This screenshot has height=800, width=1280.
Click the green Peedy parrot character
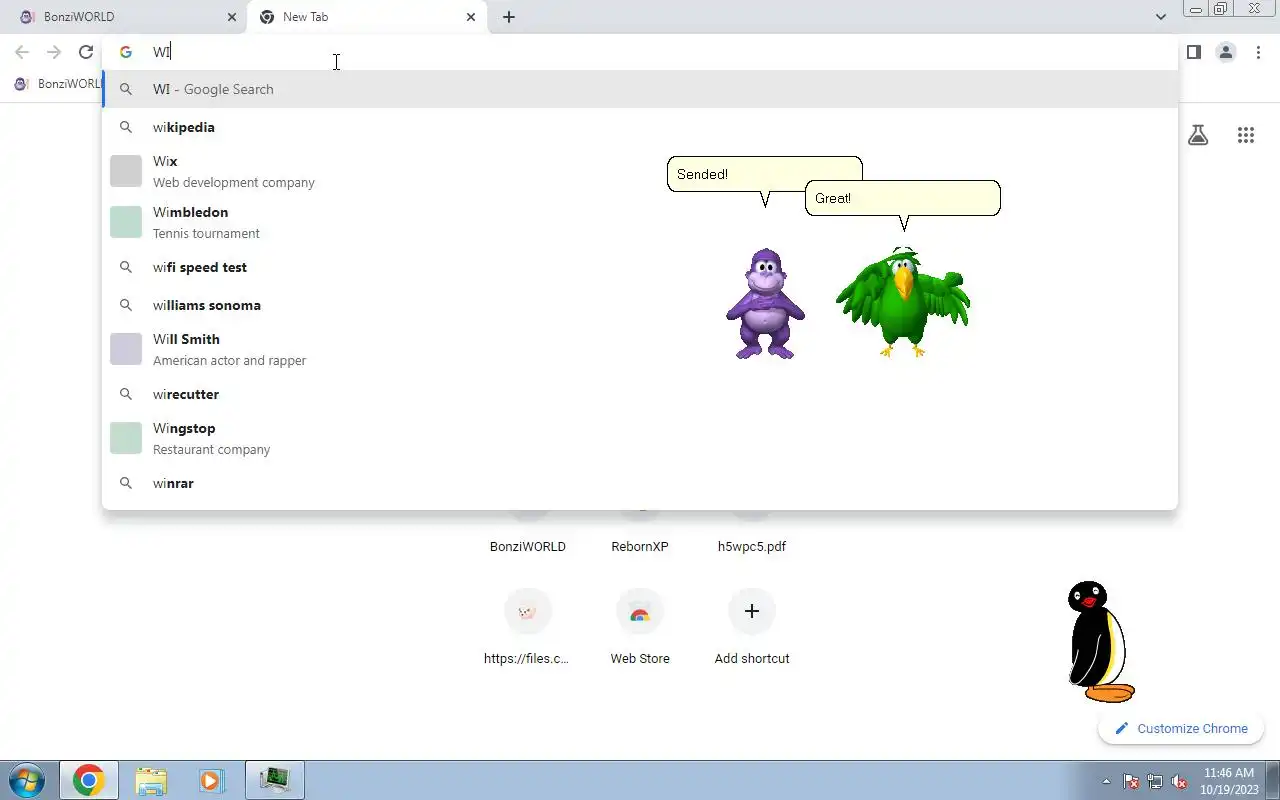pyautogui.click(x=903, y=301)
